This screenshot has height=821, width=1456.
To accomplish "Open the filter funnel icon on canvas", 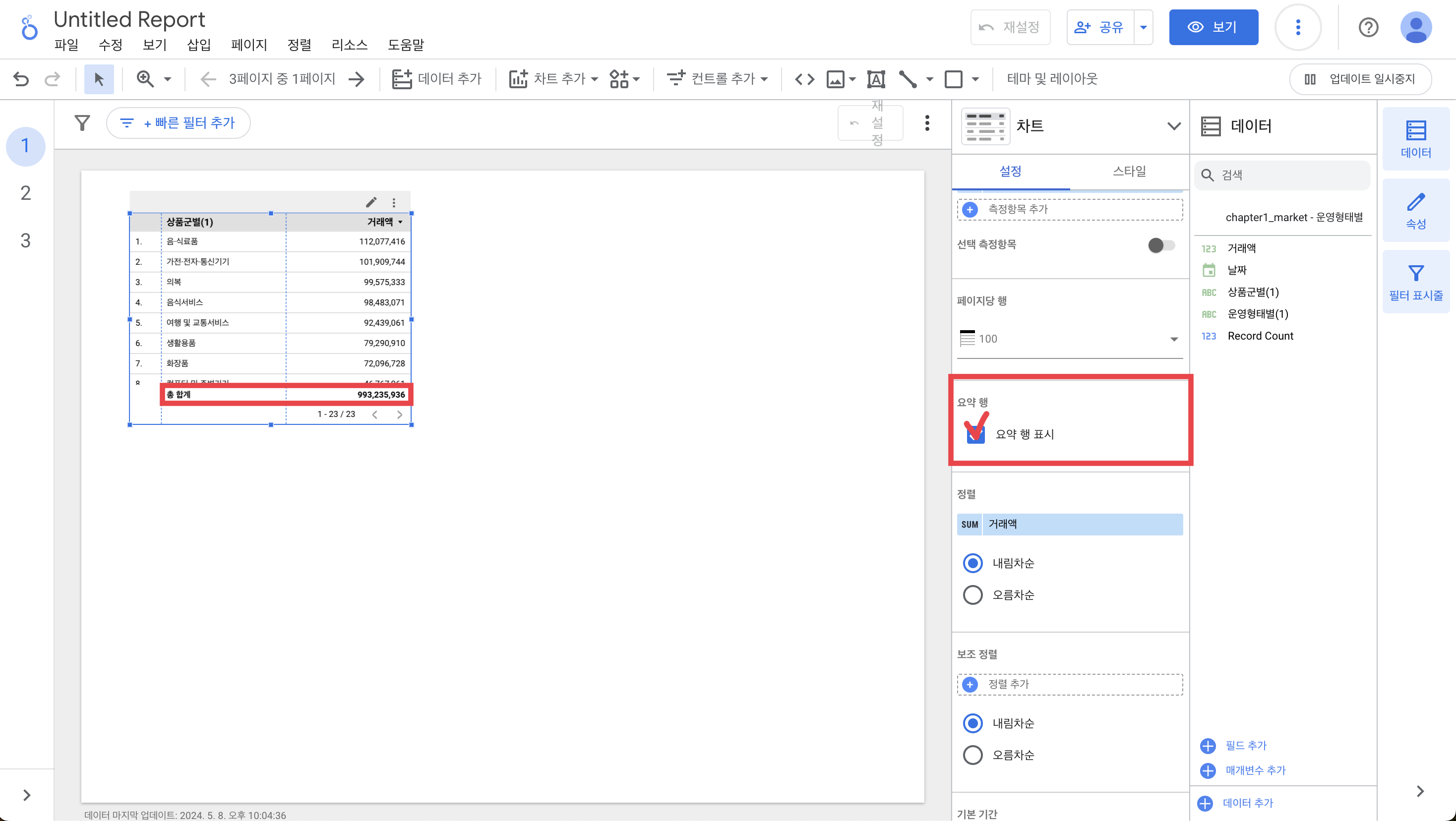I will (x=82, y=122).
